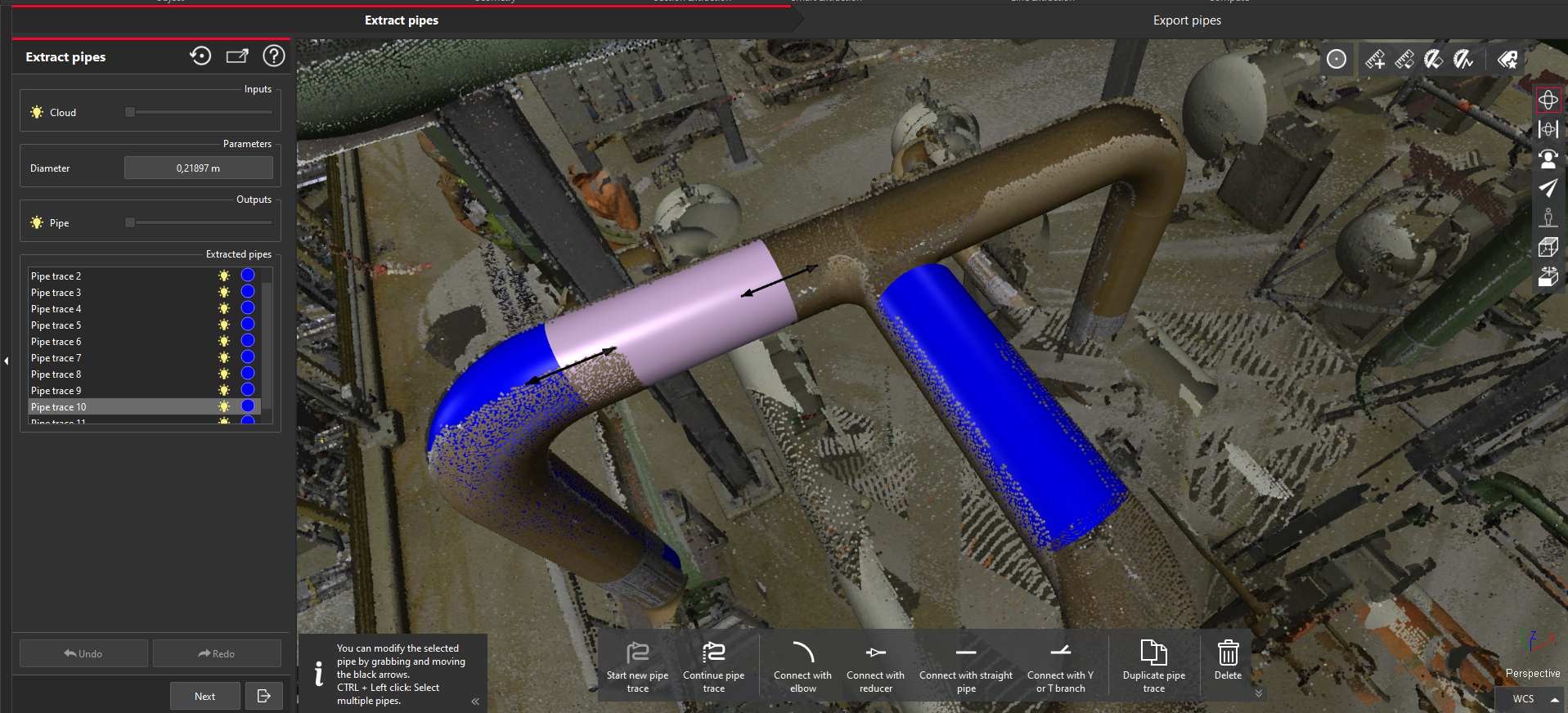Choose Connect with Y or T branch
This screenshot has width=1568, height=713.
1060,666
